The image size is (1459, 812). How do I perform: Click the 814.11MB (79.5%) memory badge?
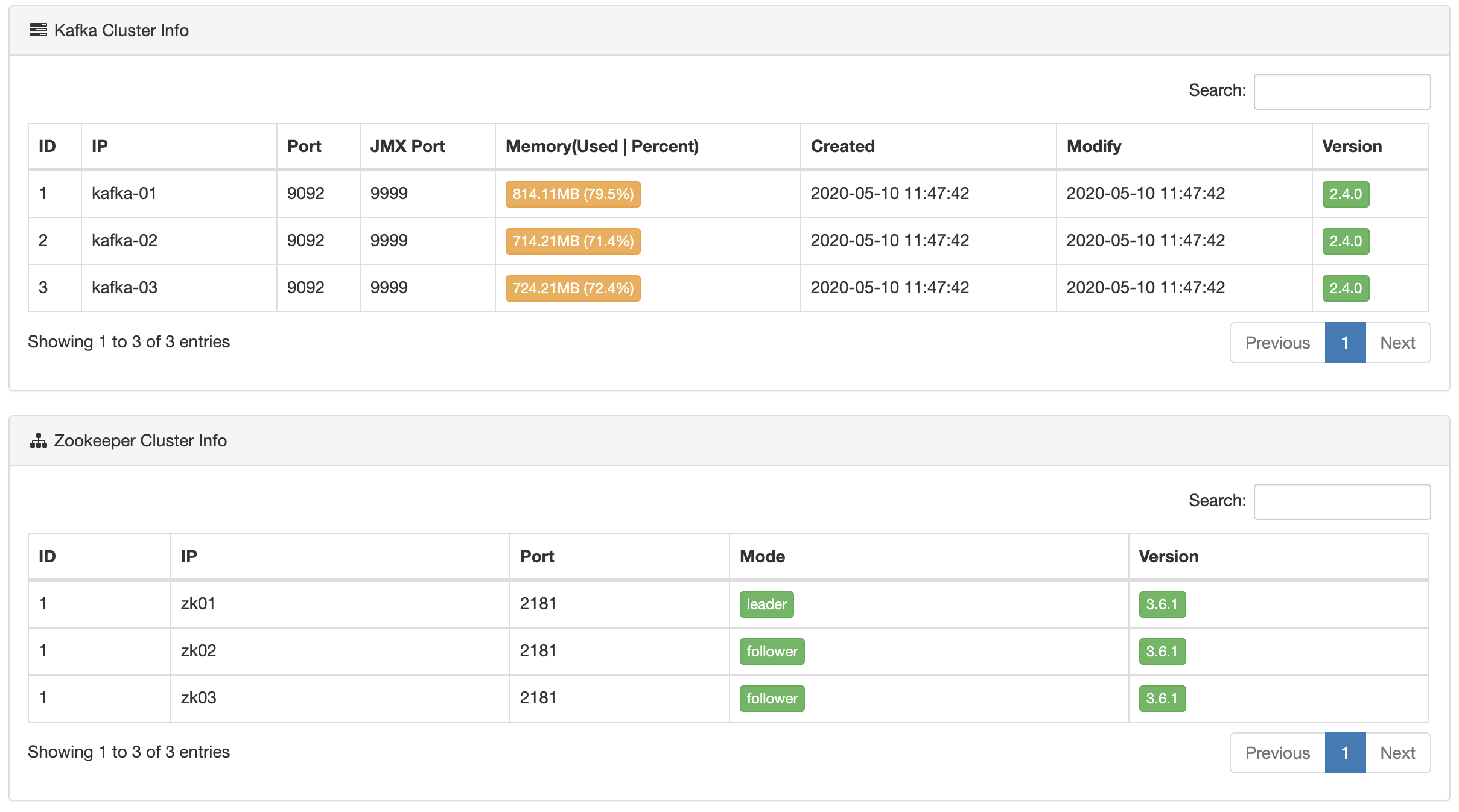[573, 194]
